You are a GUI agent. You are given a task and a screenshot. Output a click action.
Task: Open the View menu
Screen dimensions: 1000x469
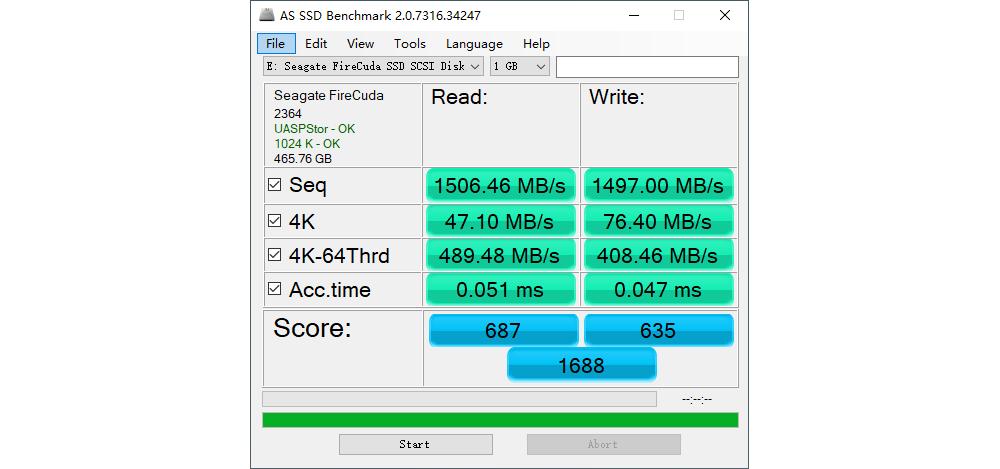pos(360,44)
